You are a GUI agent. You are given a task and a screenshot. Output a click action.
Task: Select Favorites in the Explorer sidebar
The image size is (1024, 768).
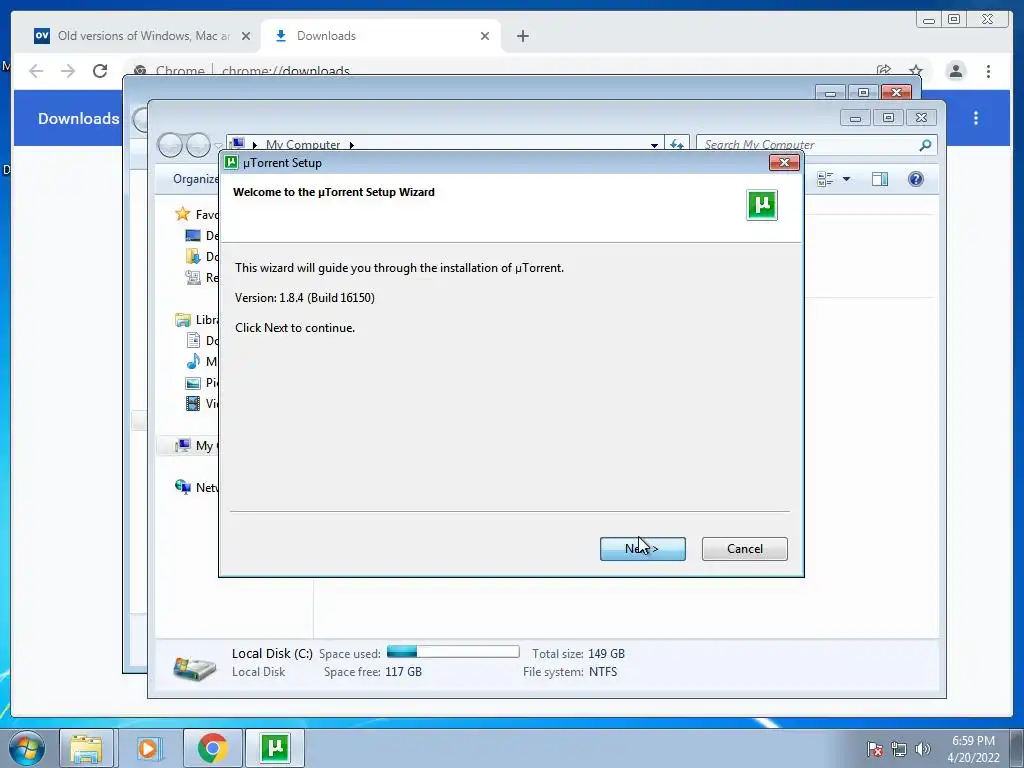tap(196, 214)
